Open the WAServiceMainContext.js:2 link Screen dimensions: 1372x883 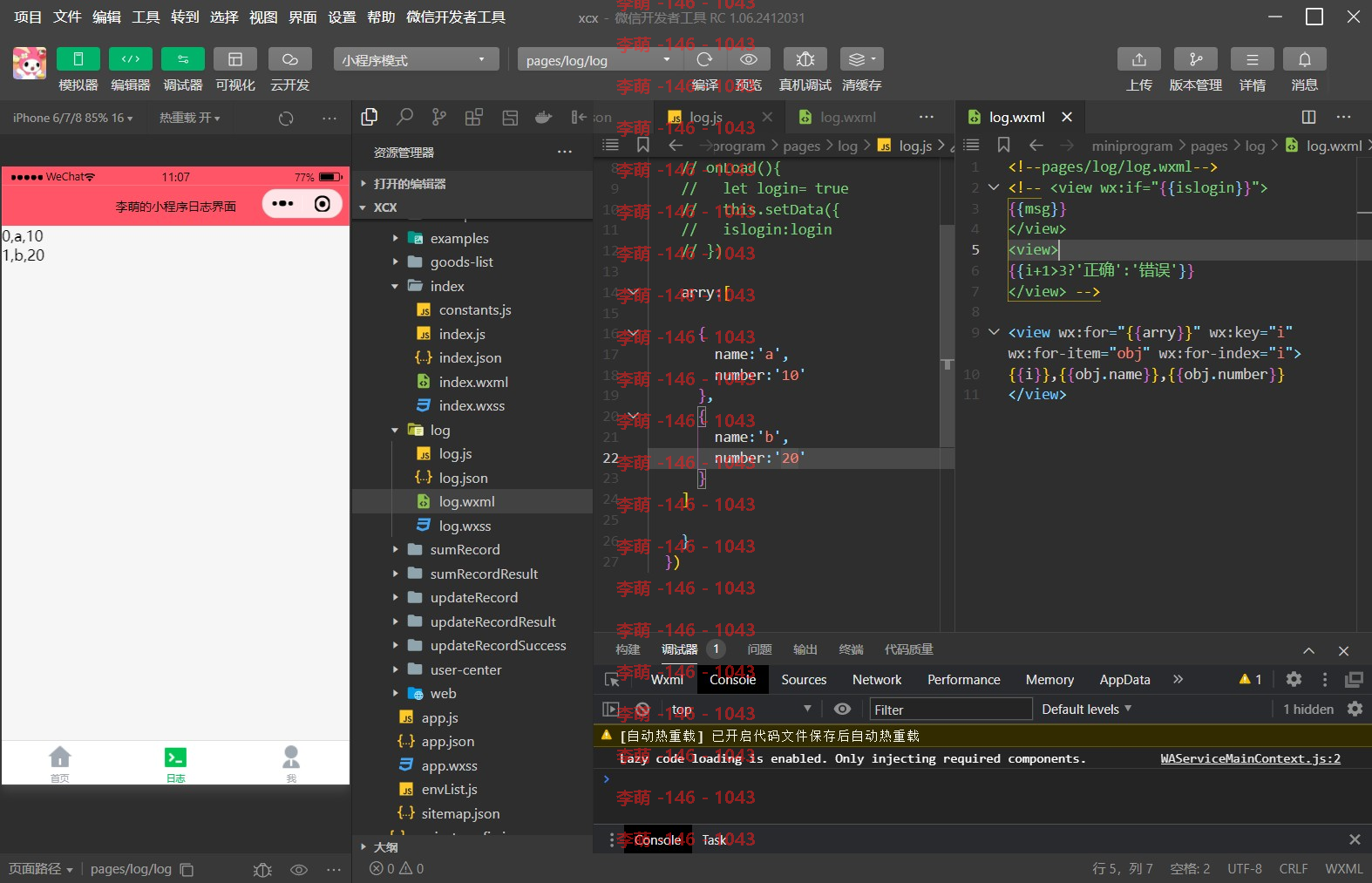tap(1250, 758)
